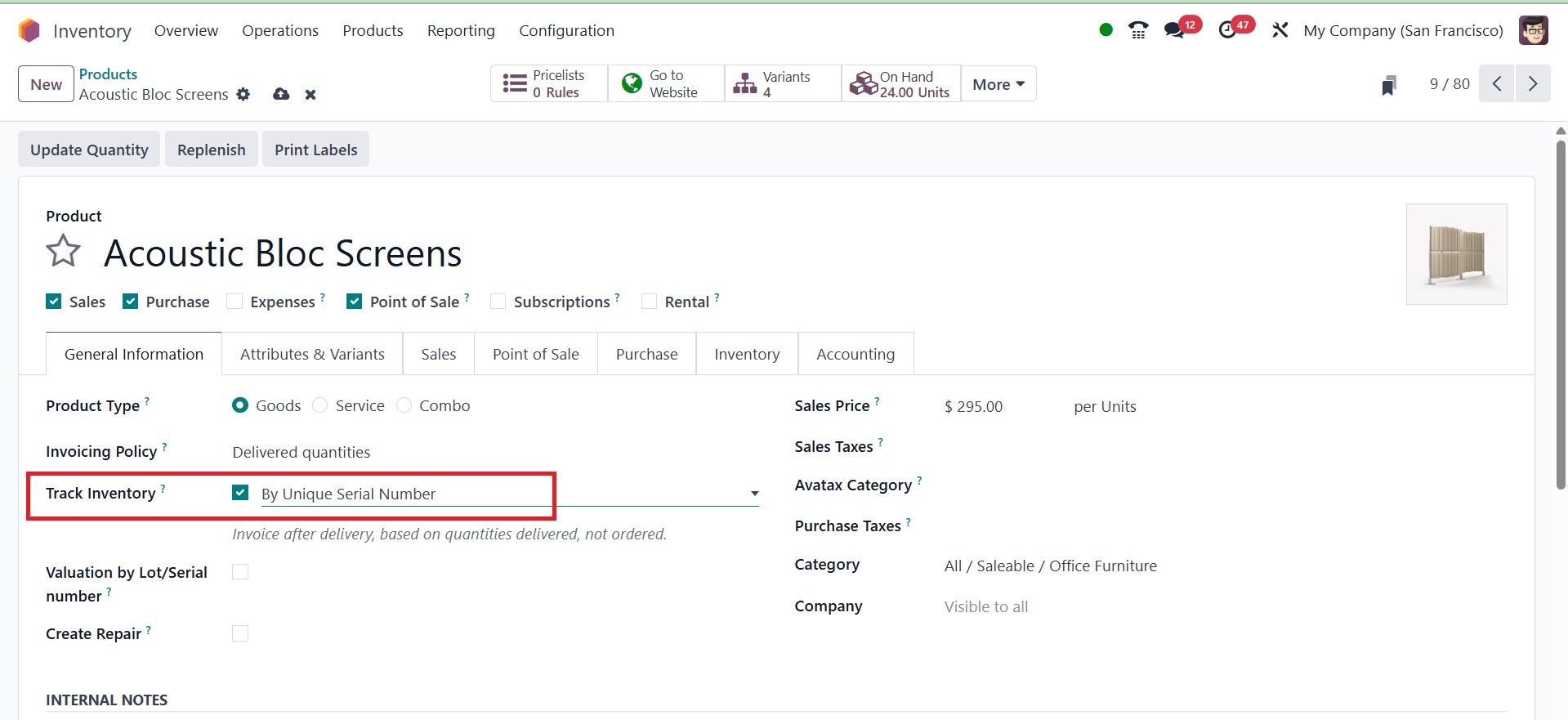Screen dimensions: 1568x720
Task: Open the chat messages icon with 12 badge
Action: click(x=1174, y=31)
